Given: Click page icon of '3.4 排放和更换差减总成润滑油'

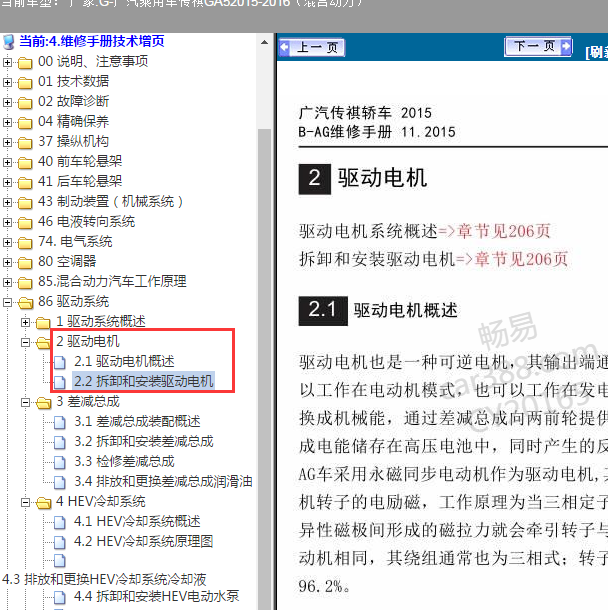Looking at the screenshot, I should point(60,482).
